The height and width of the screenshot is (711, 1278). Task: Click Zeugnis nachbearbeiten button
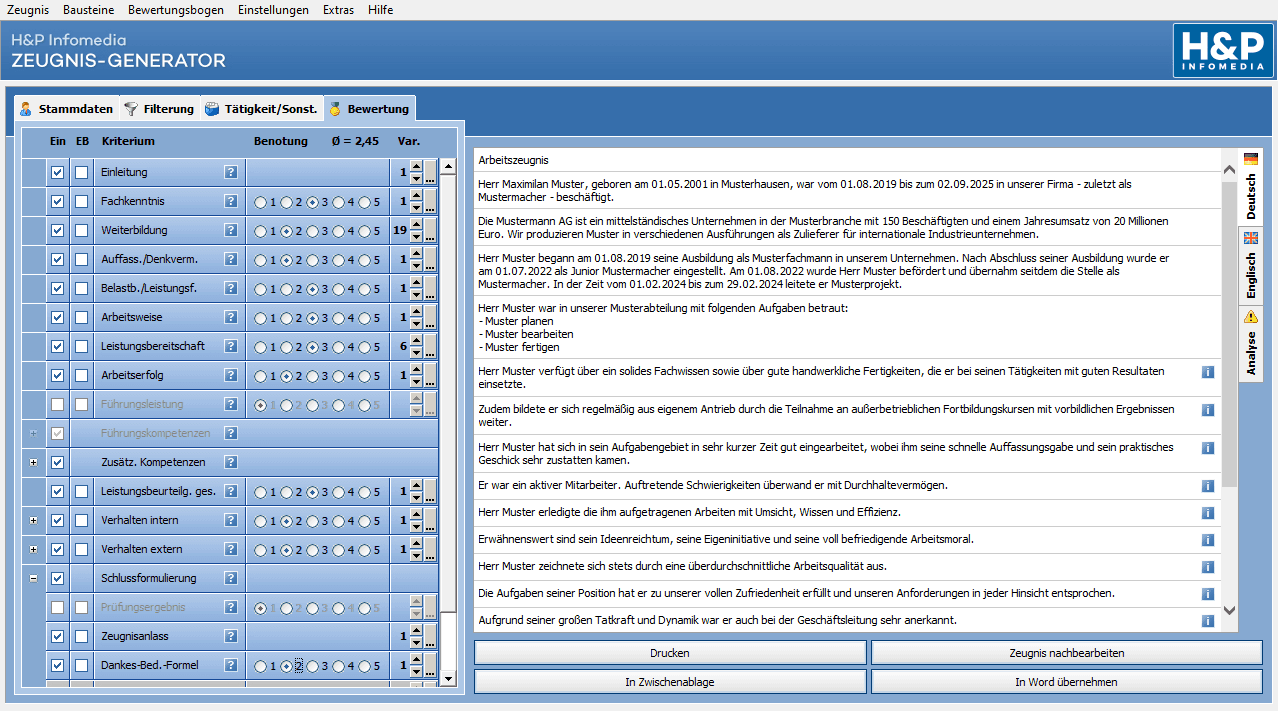(1067, 653)
